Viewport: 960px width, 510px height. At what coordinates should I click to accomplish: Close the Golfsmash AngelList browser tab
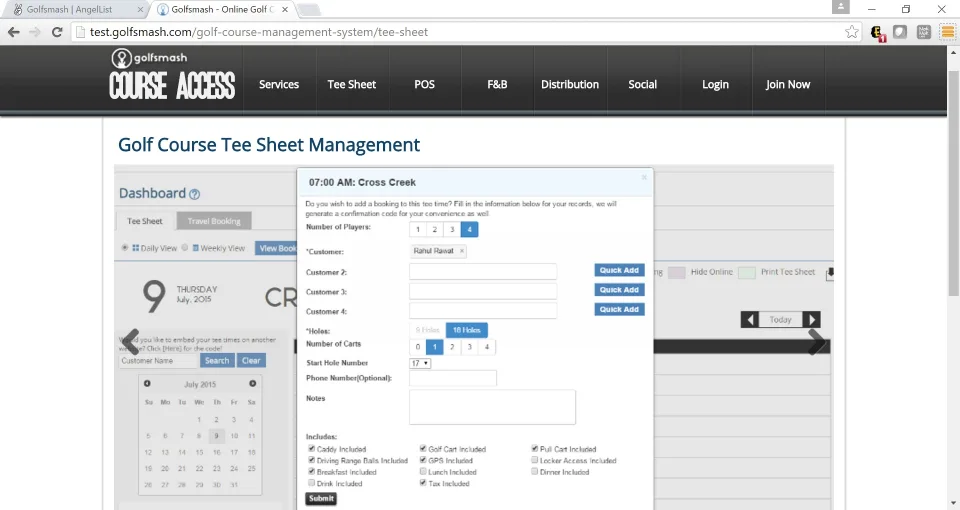(140, 9)
